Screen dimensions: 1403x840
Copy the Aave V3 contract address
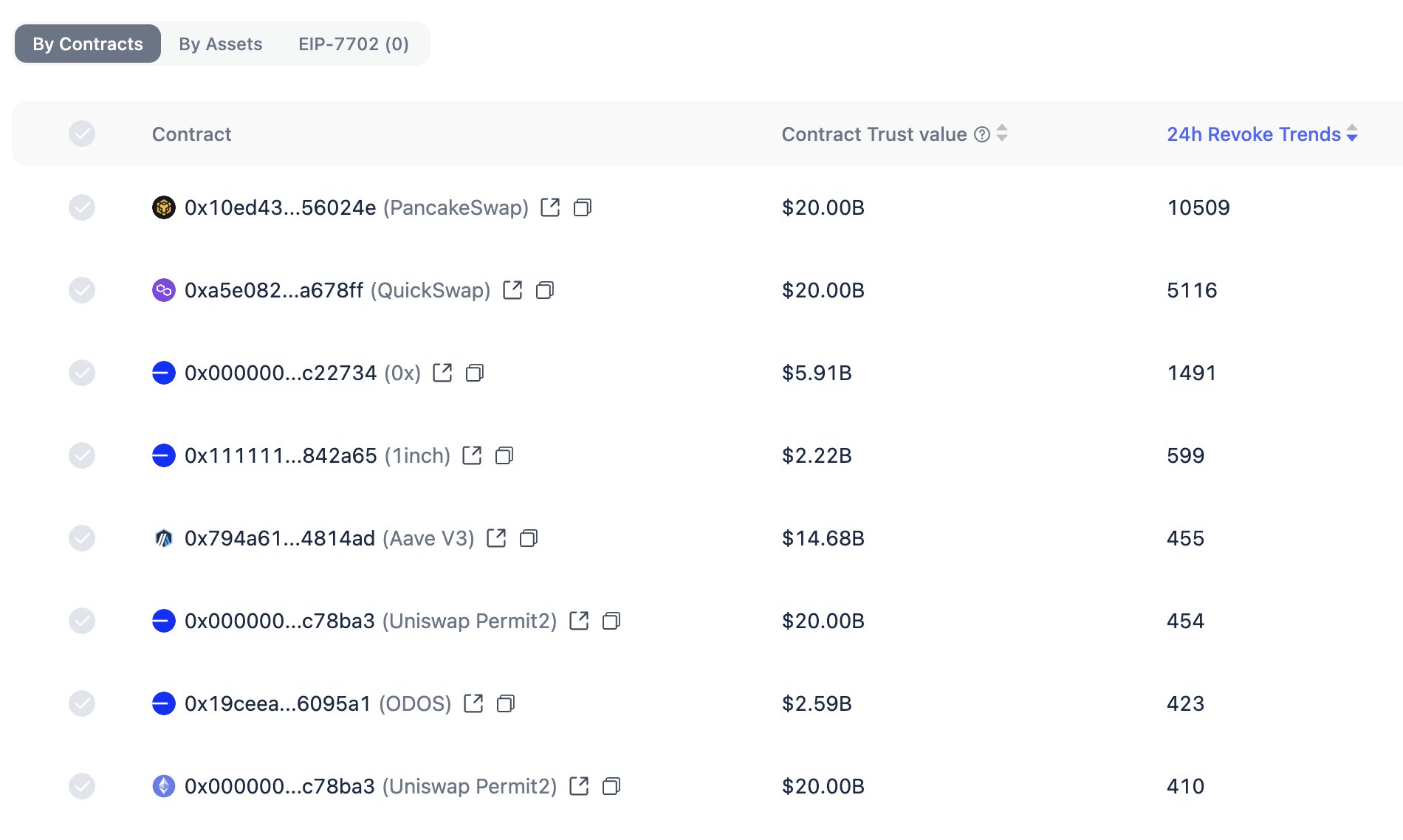click(529, 538)
